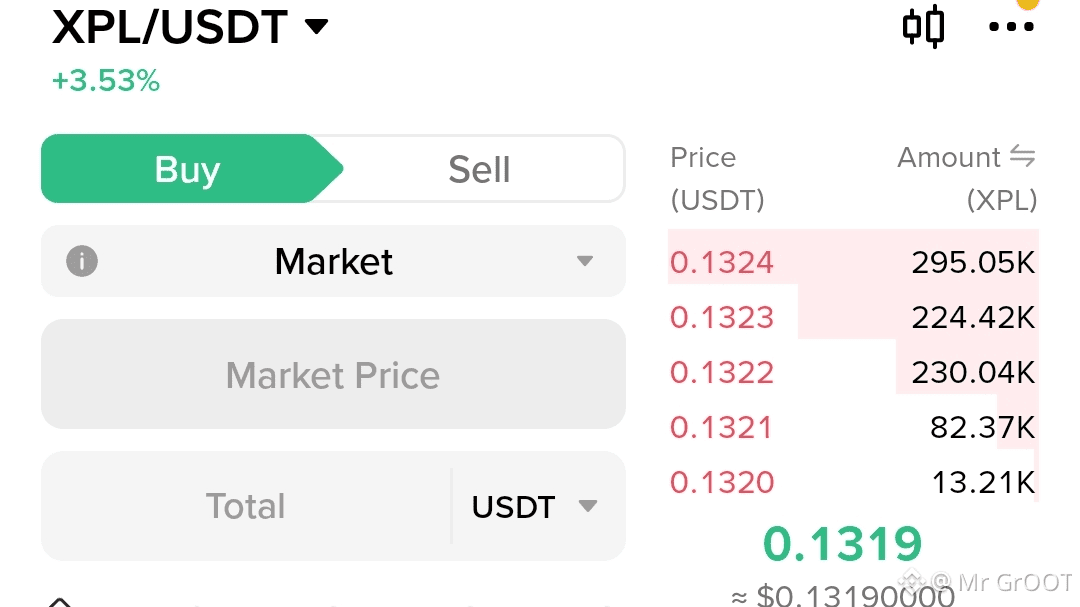Click the order type info icon
The height and width of the screenshot is (607, 1080).
pos(81,262)
